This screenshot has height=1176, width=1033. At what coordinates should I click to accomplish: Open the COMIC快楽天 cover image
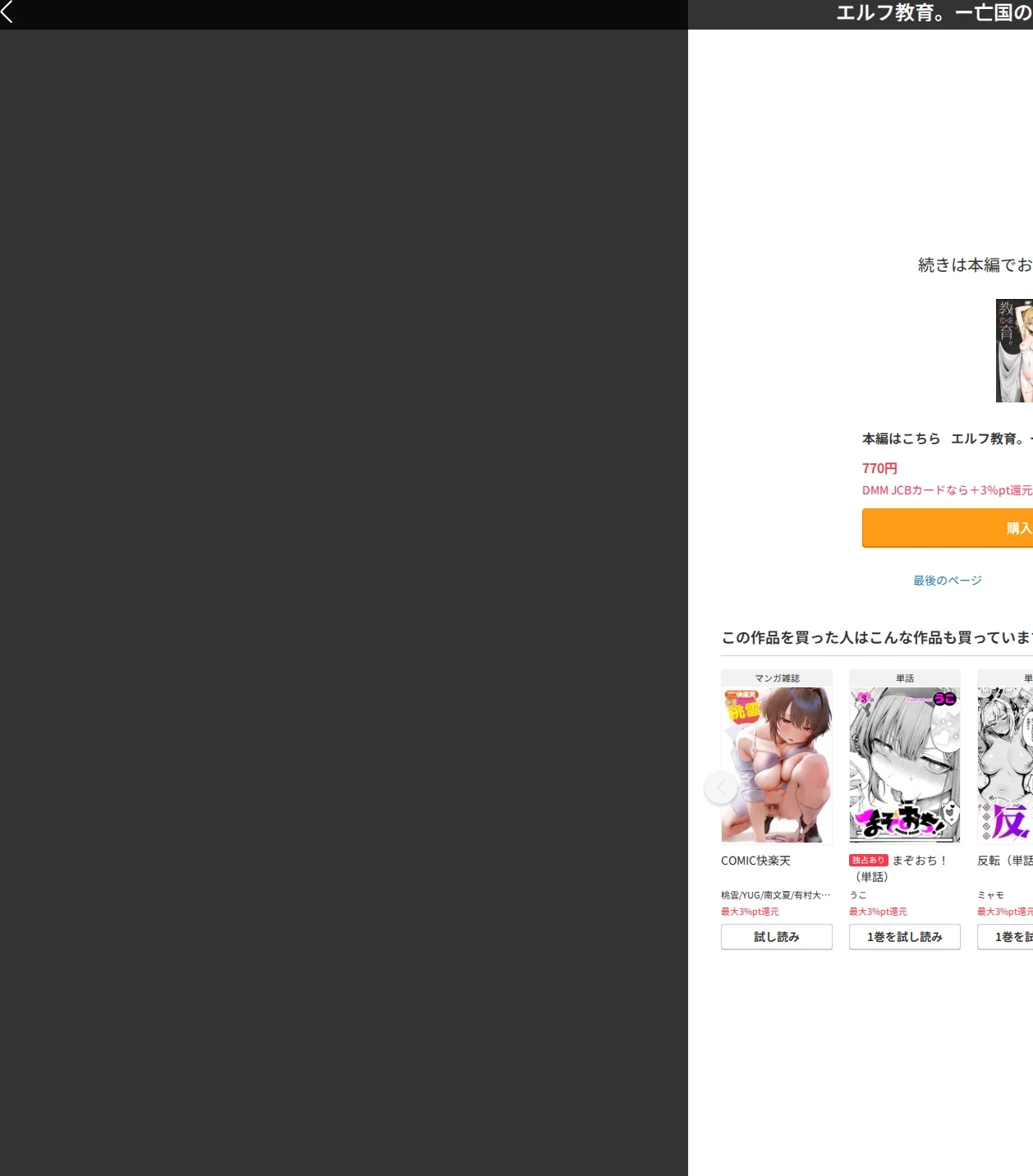tap(777, 765)
